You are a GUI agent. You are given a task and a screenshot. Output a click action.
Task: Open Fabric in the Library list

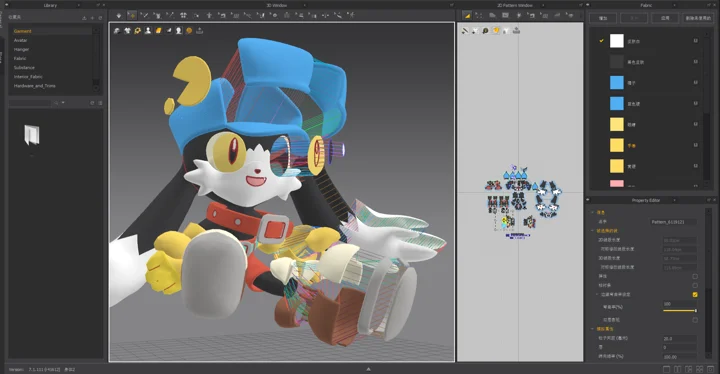point(20,59)
